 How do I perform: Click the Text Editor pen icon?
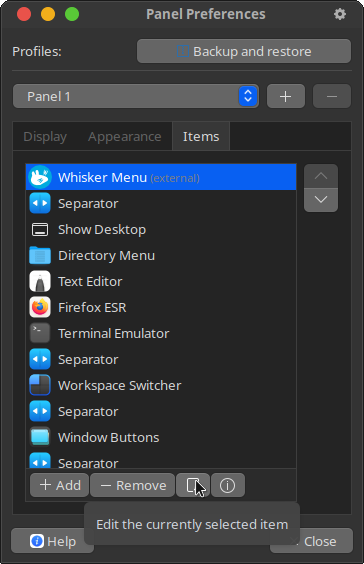coord(40,281)
